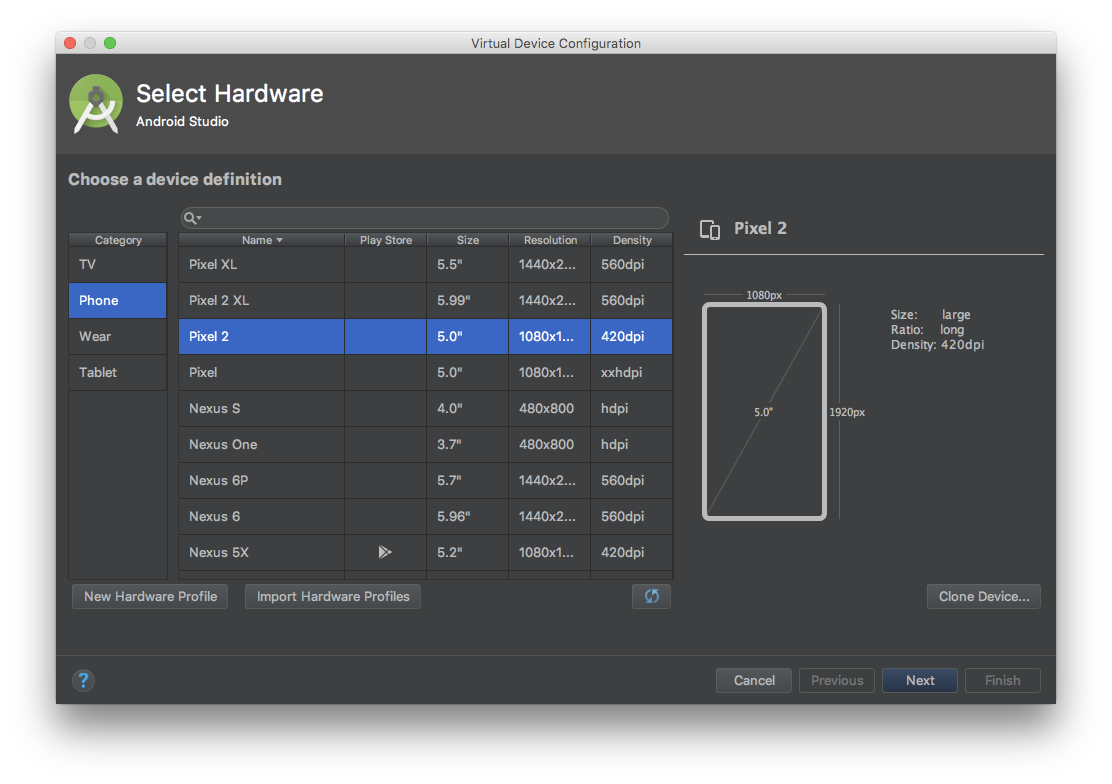
Task: Click the xxhdpi density cell
Action: 632,372
